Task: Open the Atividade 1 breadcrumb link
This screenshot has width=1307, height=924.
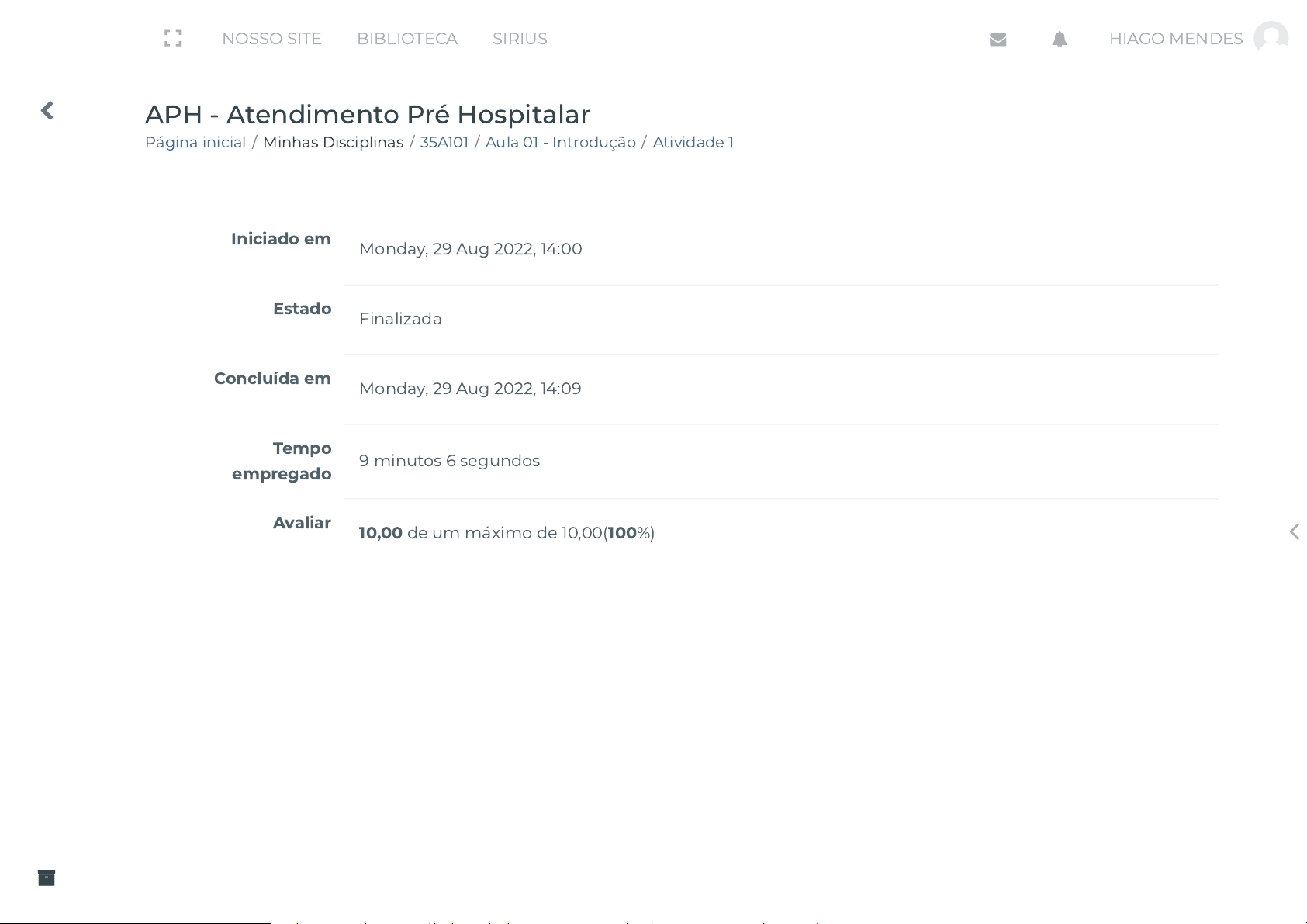Action: click(x=693, y=142)
